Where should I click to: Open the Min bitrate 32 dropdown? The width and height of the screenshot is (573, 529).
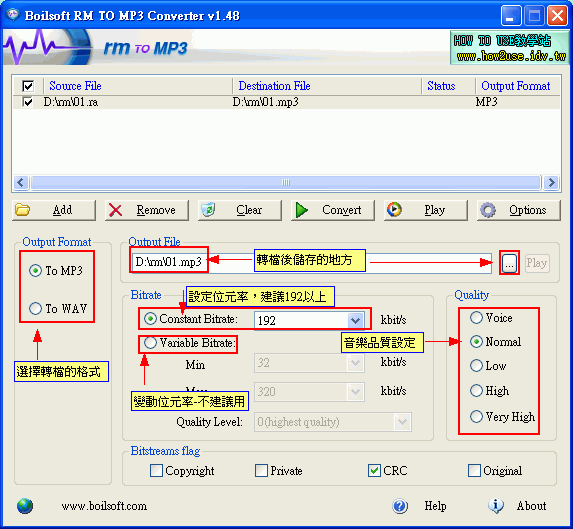pos(355,363)
